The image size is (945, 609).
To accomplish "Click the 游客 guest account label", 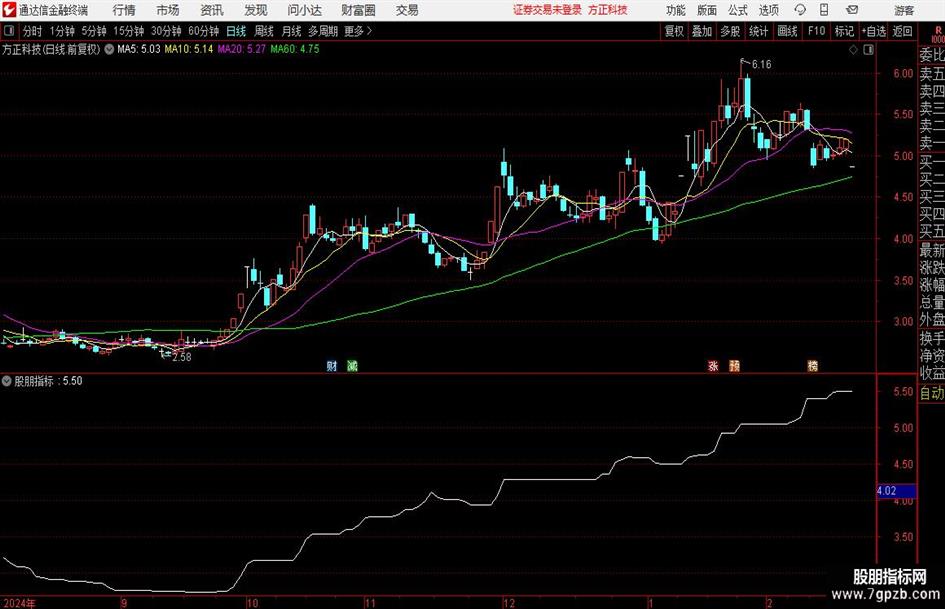I will (x=904, y=10).
